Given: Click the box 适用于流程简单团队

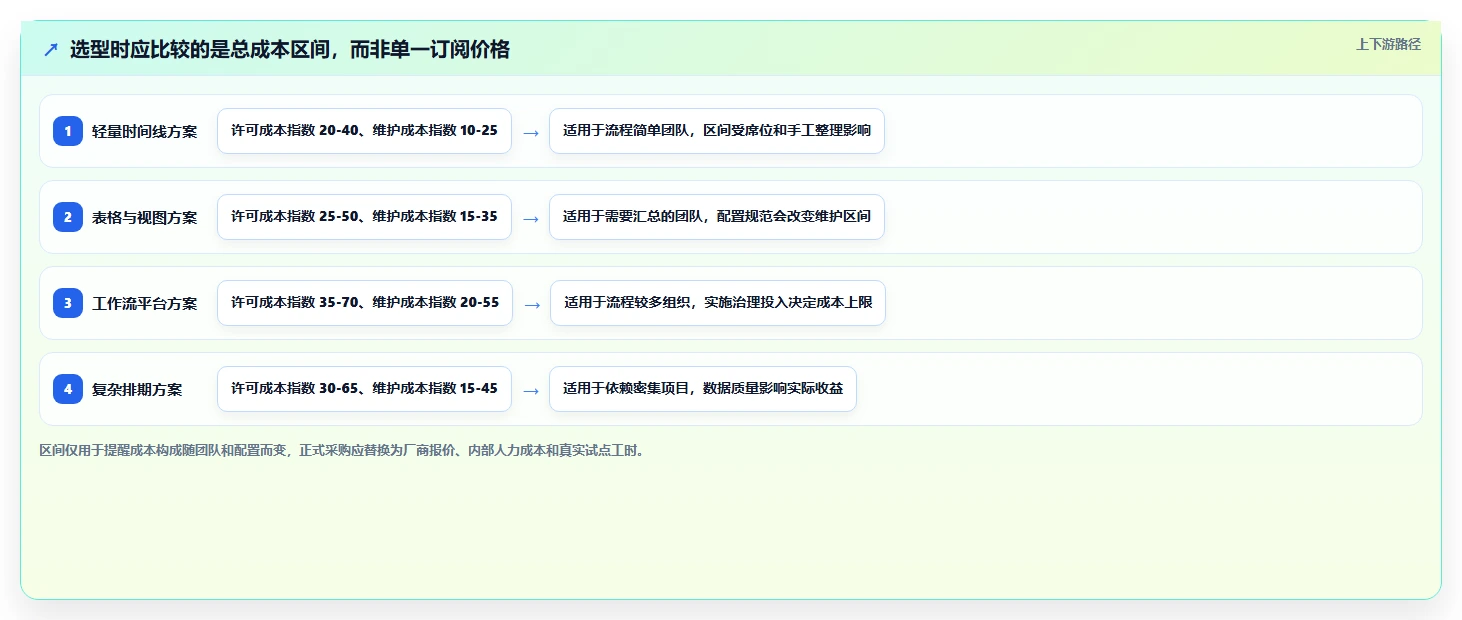Looking at the screenshot, I should [x=717, y=131].
